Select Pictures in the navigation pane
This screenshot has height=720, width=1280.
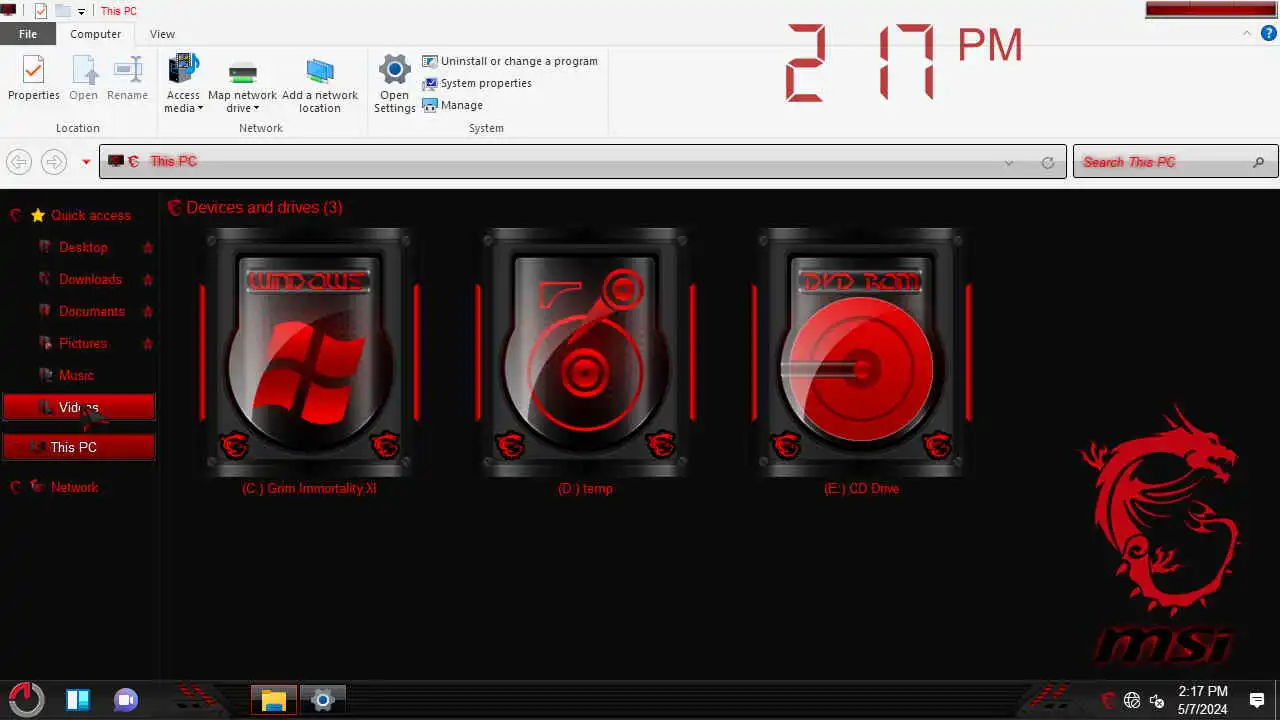pyautogui.click(x=83, y=343)
